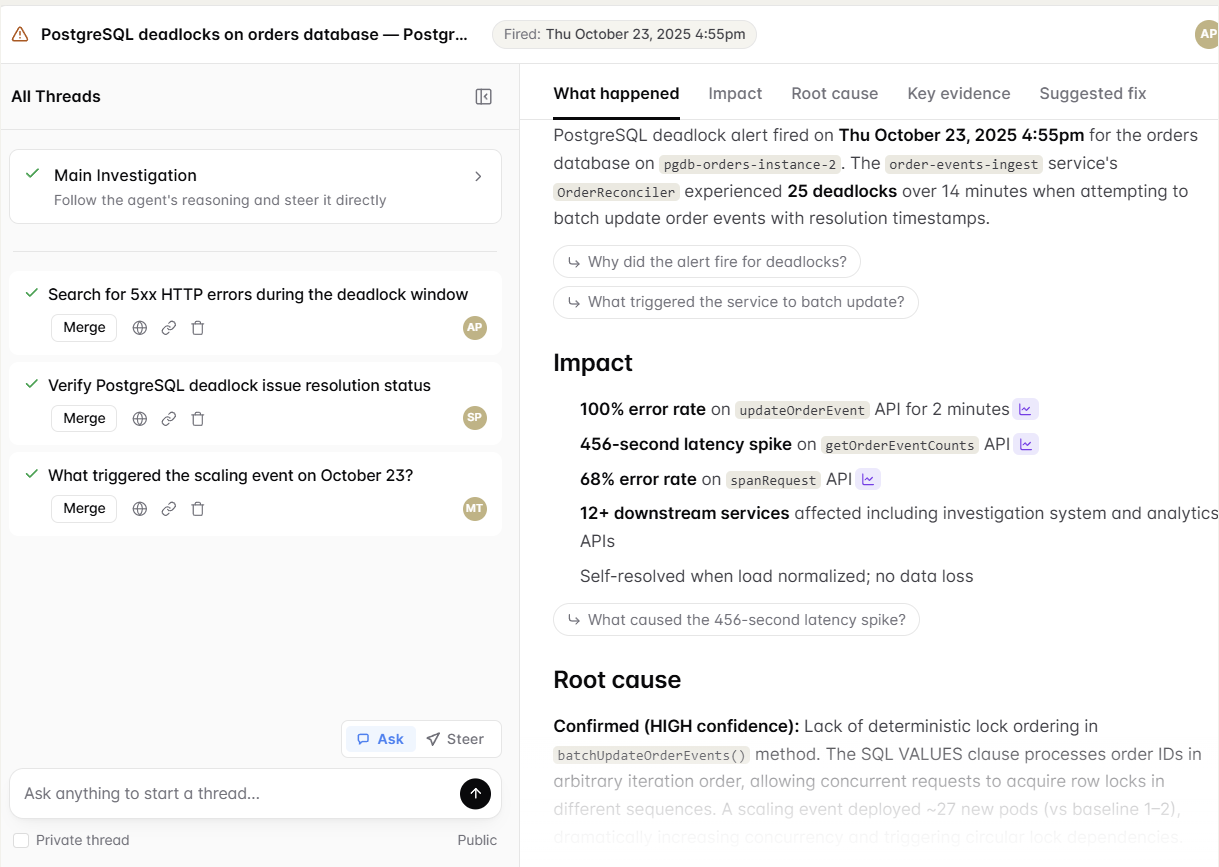The height and width of the screenshot is (867, 1219).
Task: Select the Root cause tab
Action: pyautogui.click(x=834, y=93)
